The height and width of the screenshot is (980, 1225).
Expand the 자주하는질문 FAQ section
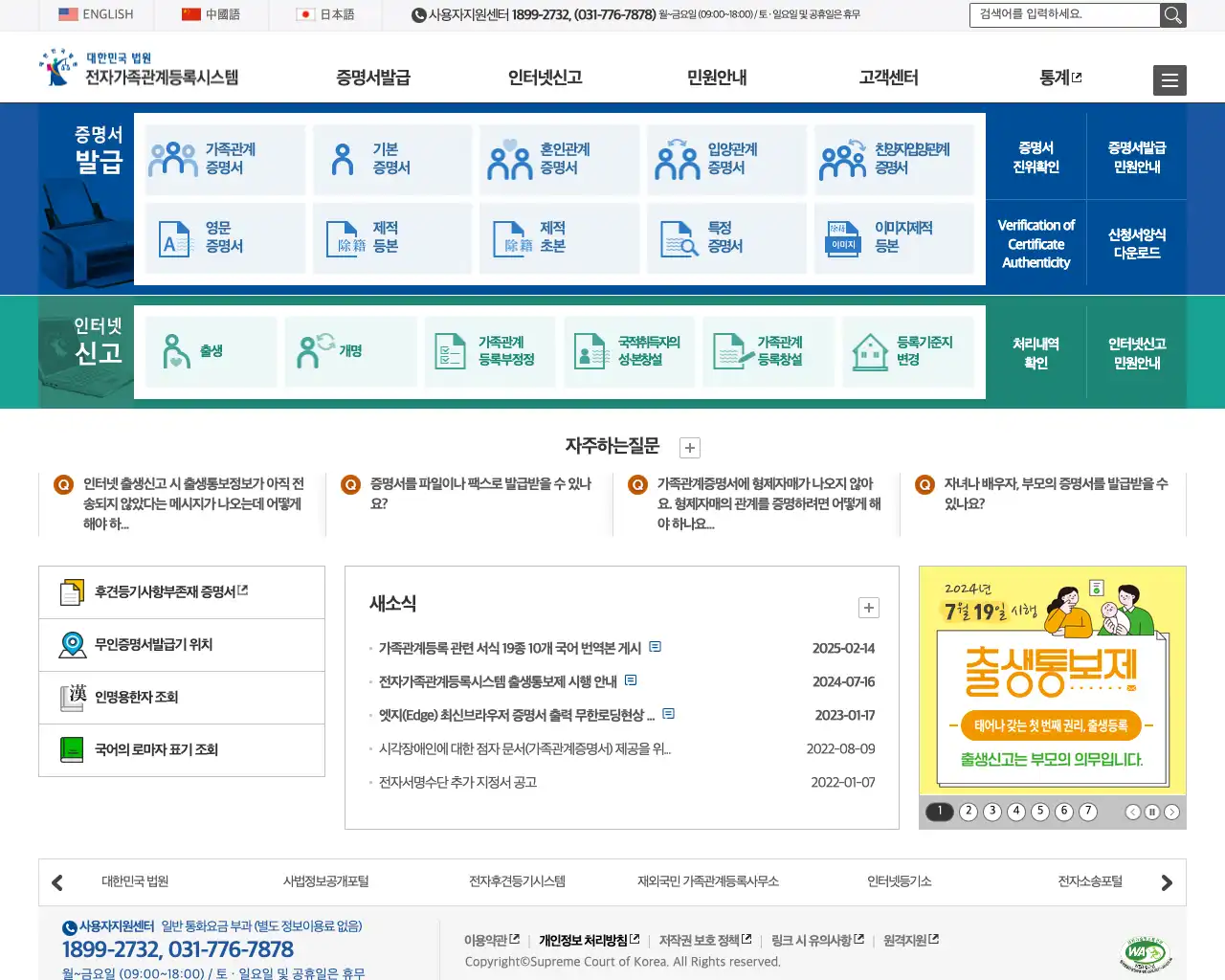coord(689,447)
